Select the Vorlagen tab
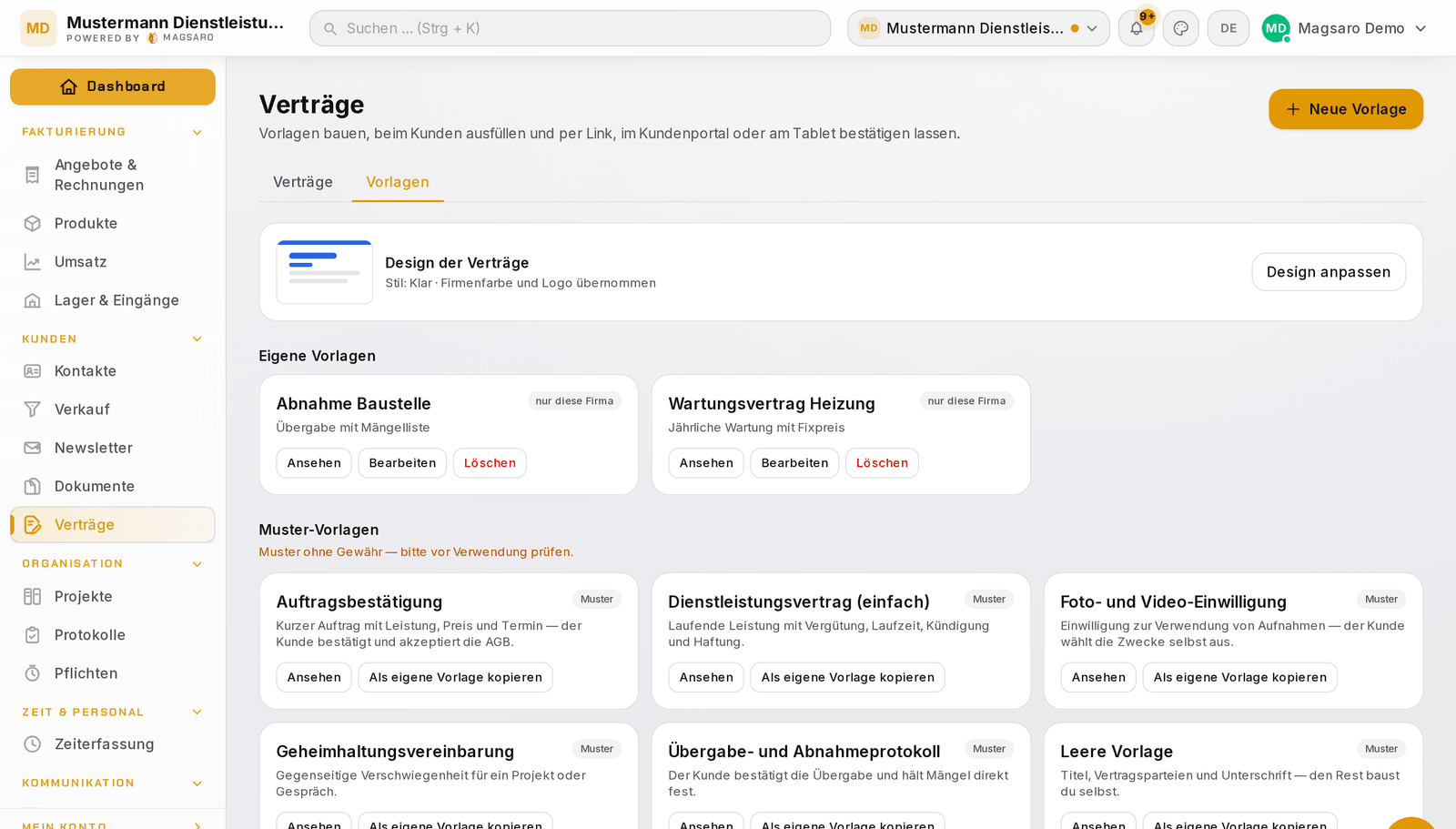This screenshot has width=1456, height=829. 398,182
